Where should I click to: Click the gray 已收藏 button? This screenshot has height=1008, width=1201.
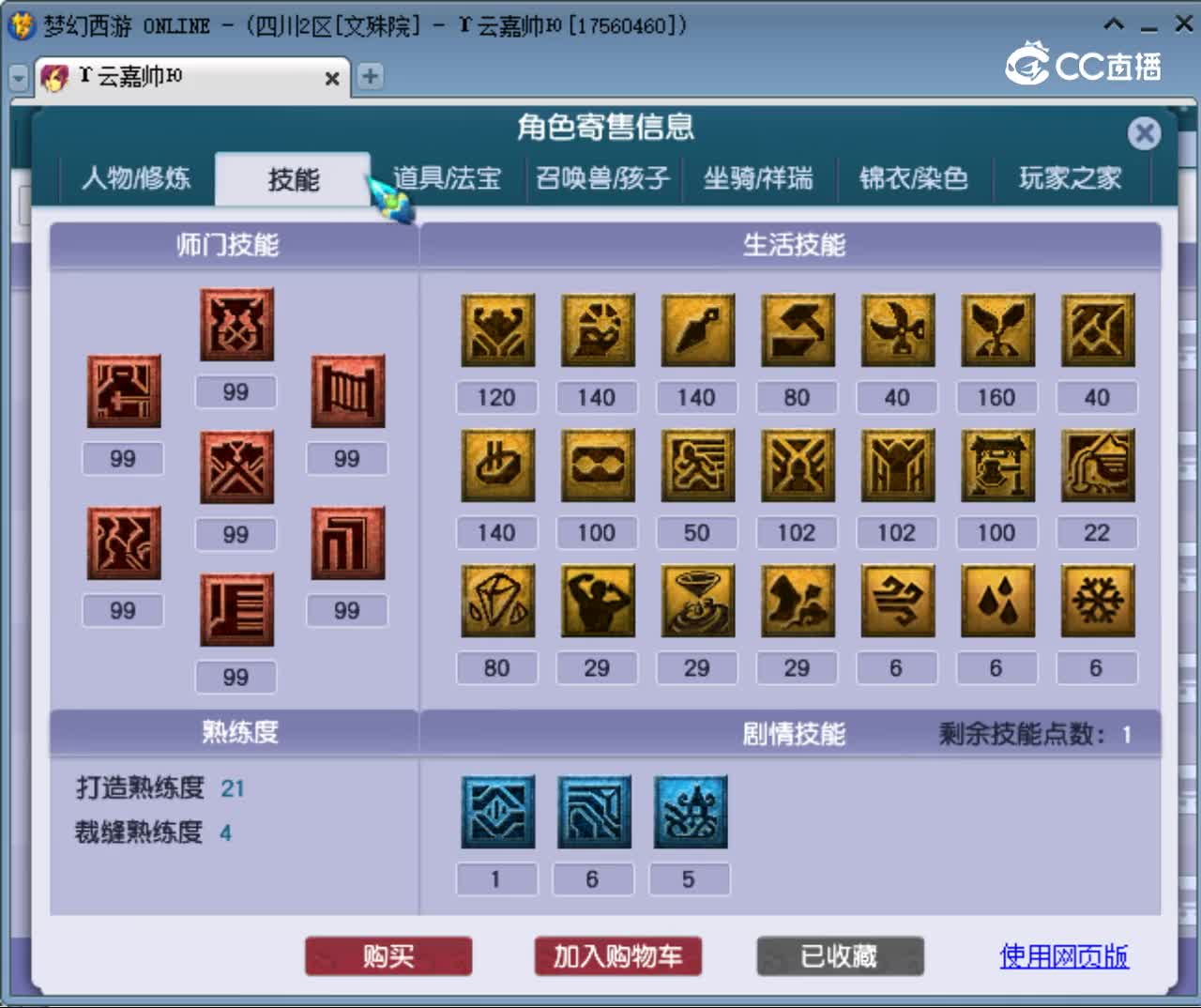click(x=840, y=956)
